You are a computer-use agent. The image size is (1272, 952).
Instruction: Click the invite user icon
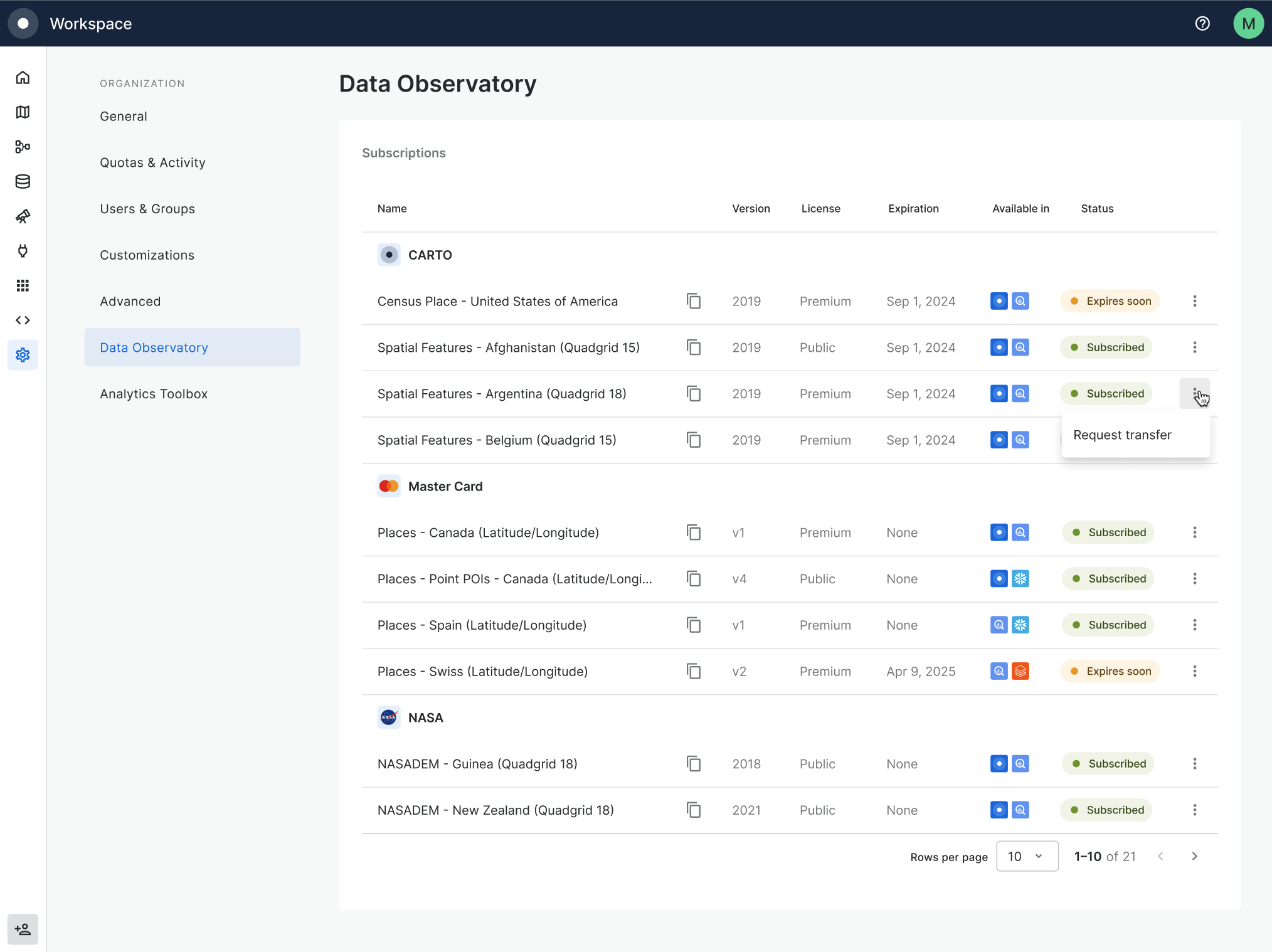[23, 929]
